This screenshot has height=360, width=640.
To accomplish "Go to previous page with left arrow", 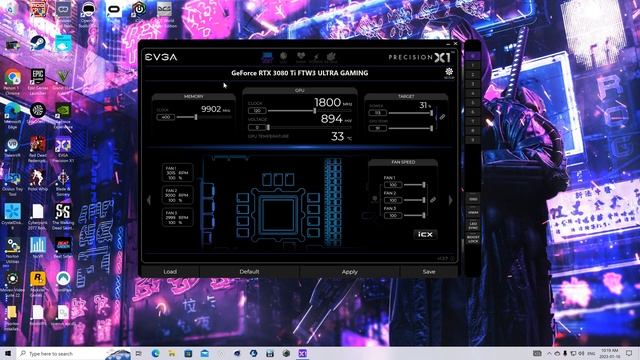I will (x=149, y=200).
